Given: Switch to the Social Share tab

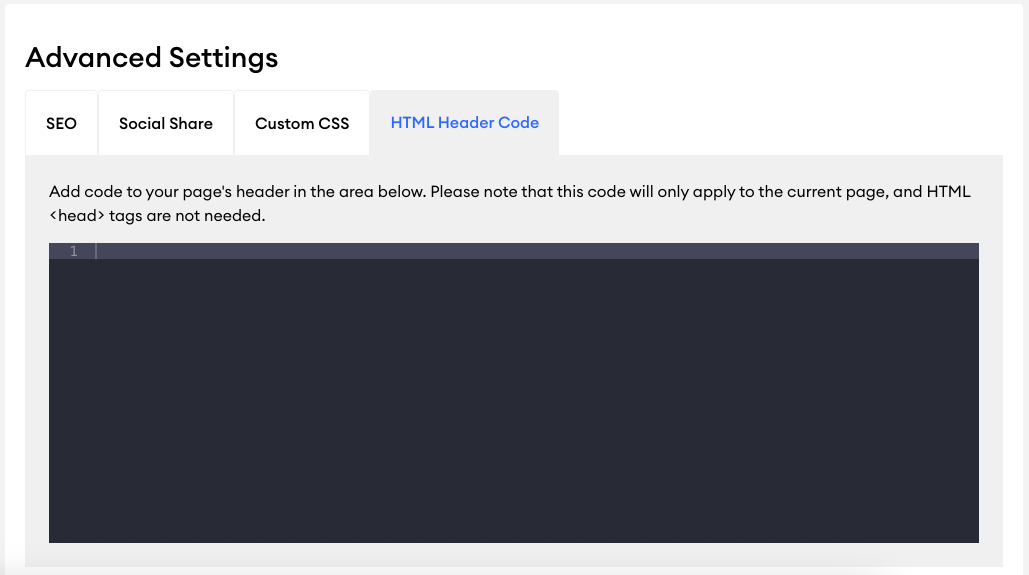Looking at the screenshot, I should [166, 123].
